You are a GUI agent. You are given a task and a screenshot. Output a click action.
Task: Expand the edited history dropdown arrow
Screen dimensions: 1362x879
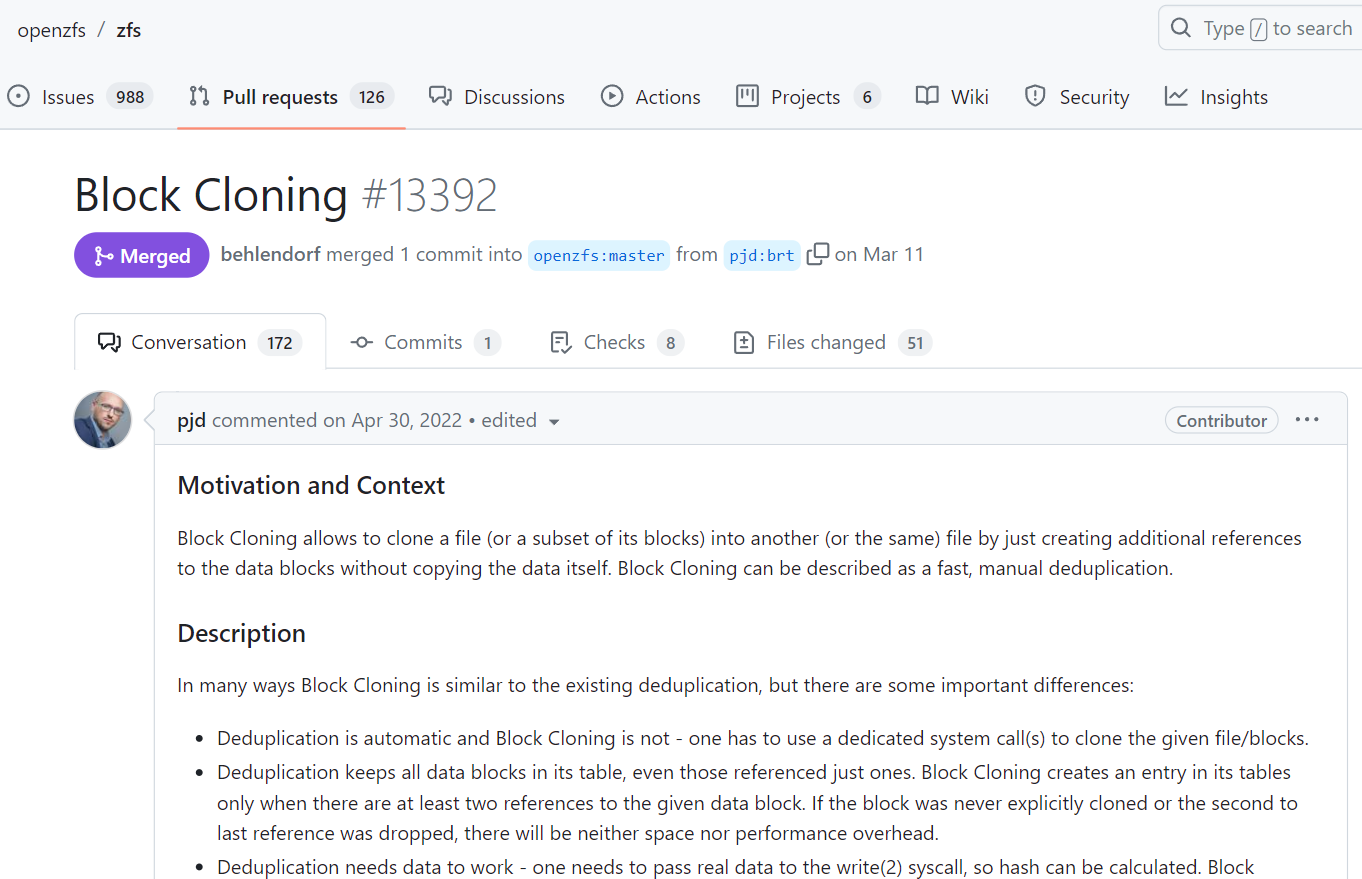[x=554, y=422]
